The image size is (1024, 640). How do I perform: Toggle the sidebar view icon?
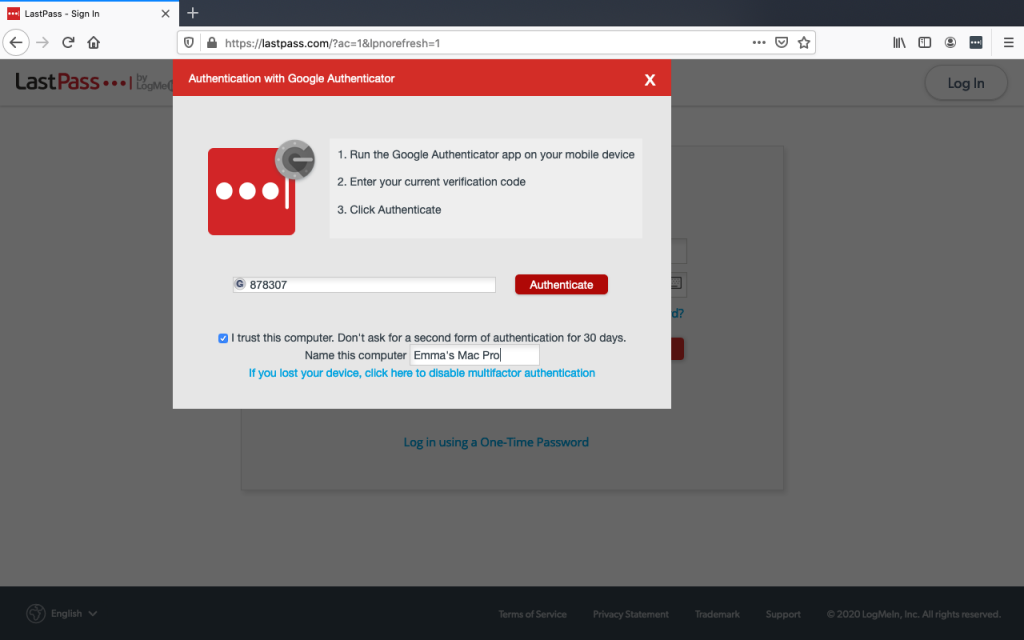pyautogui.click(x=925, y=42)
